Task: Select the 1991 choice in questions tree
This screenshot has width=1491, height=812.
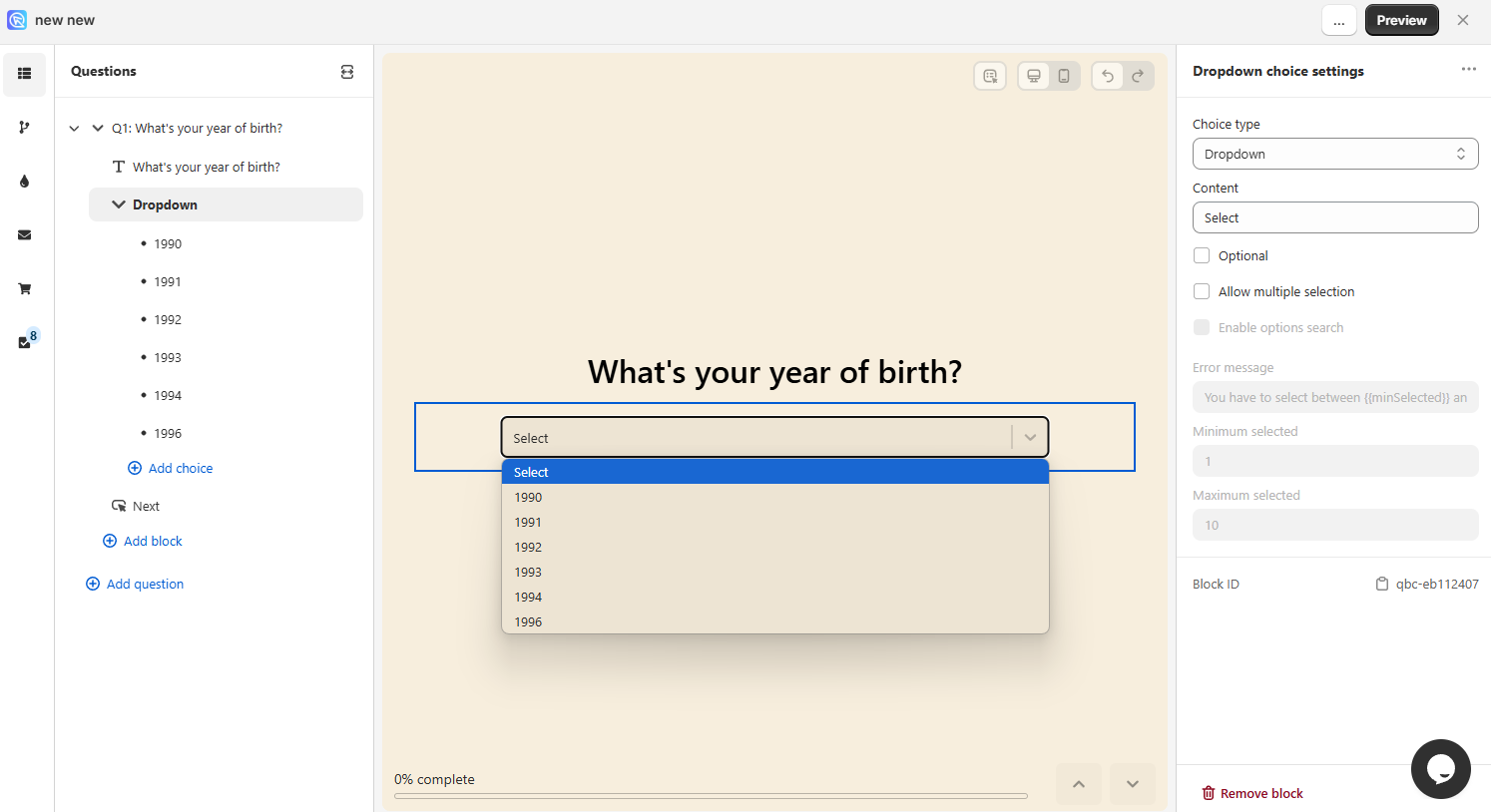Action: [x=168, y=281]
